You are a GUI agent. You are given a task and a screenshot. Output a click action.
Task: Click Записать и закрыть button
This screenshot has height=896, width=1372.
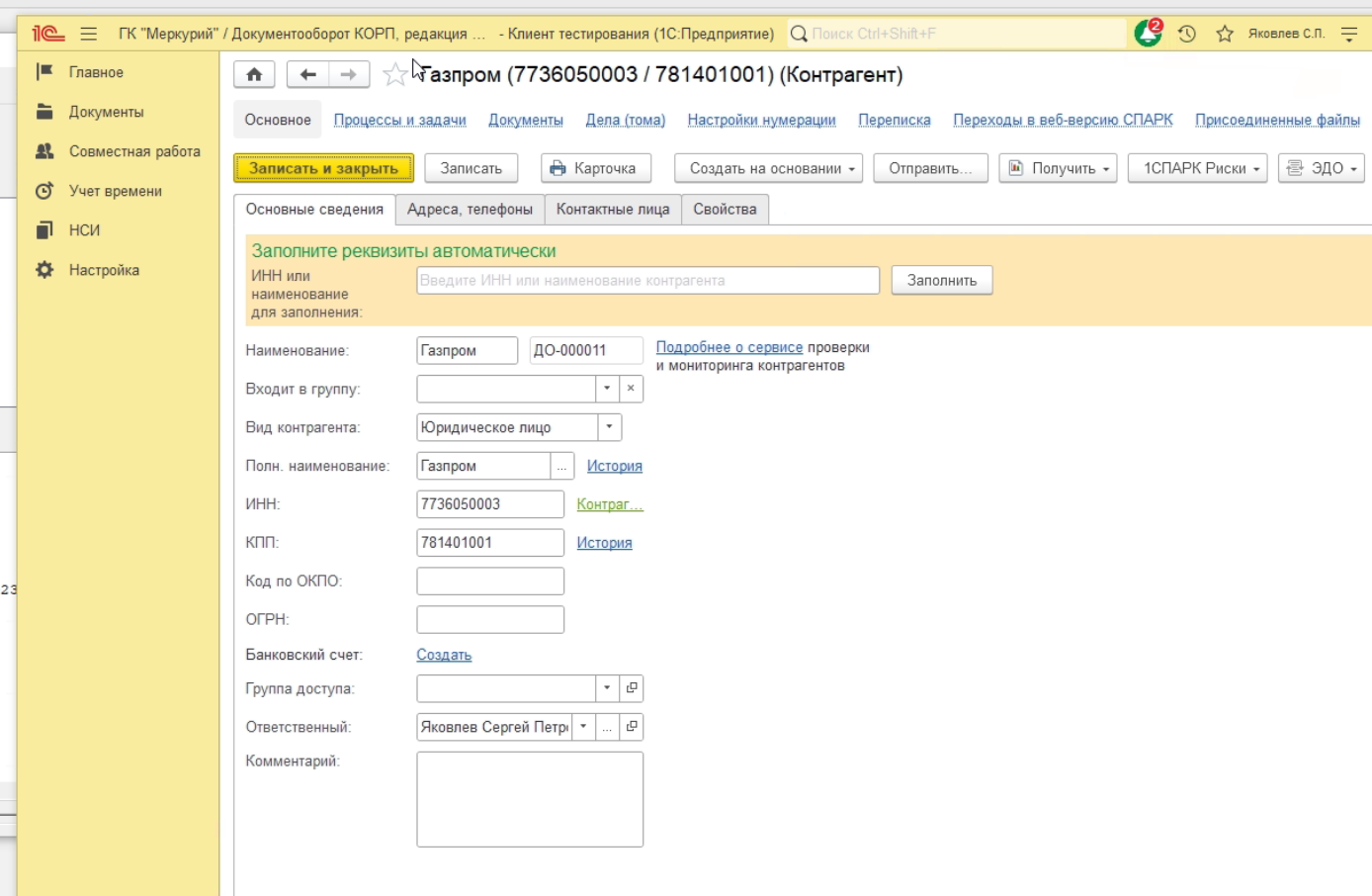tap(323, 168)
